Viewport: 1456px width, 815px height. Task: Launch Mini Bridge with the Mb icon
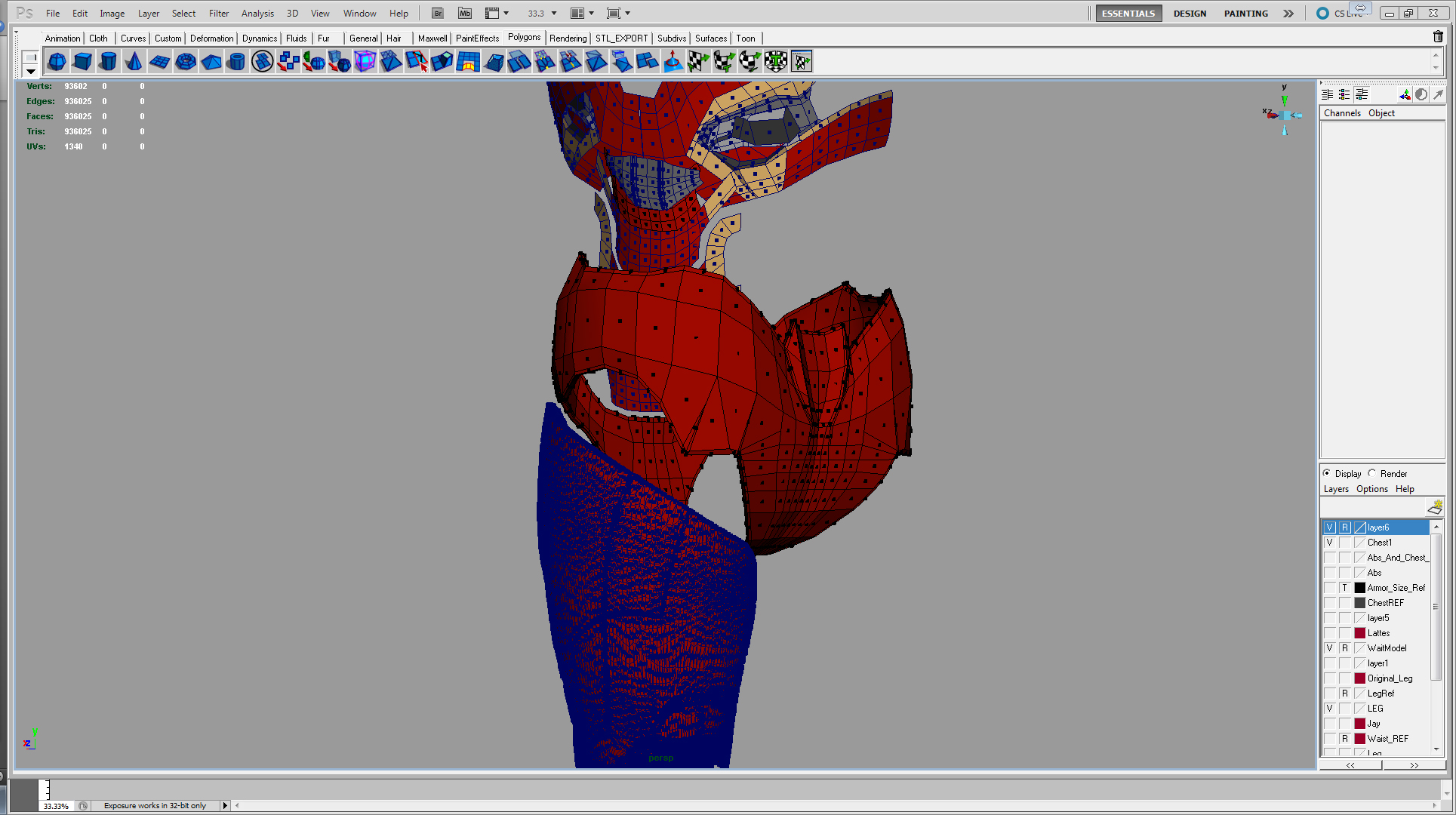pyautogui.click(x=465, y=13)
